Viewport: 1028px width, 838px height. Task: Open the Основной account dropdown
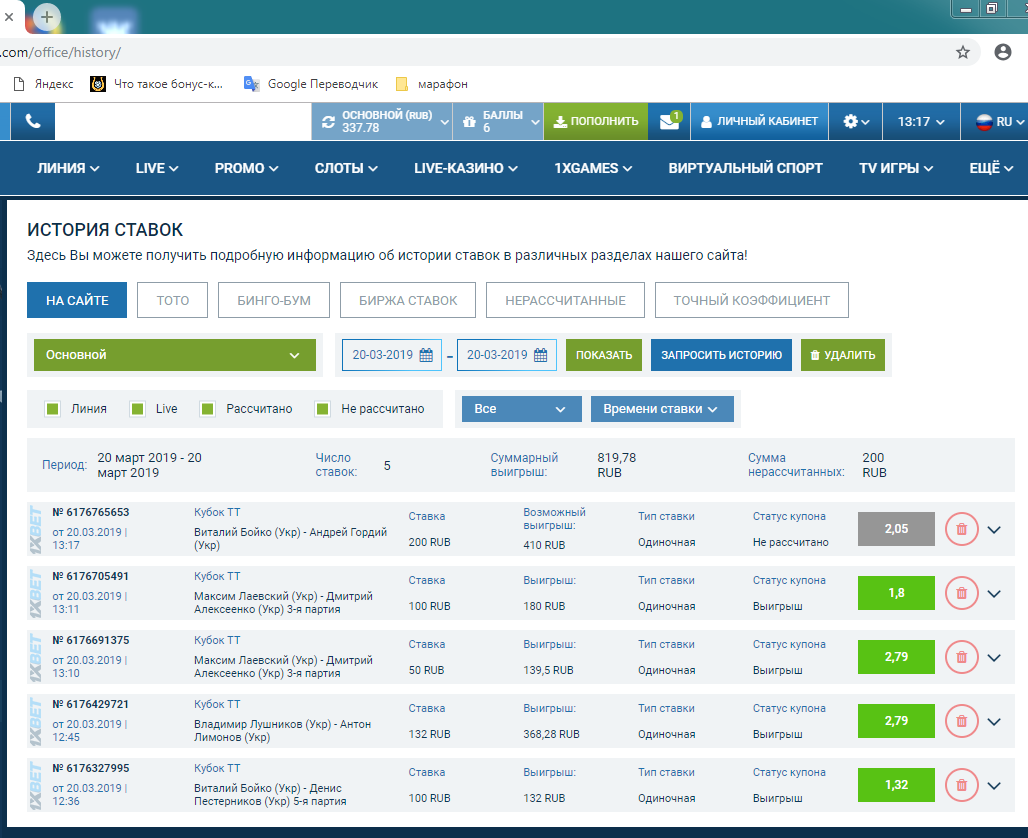click(175, 355)
